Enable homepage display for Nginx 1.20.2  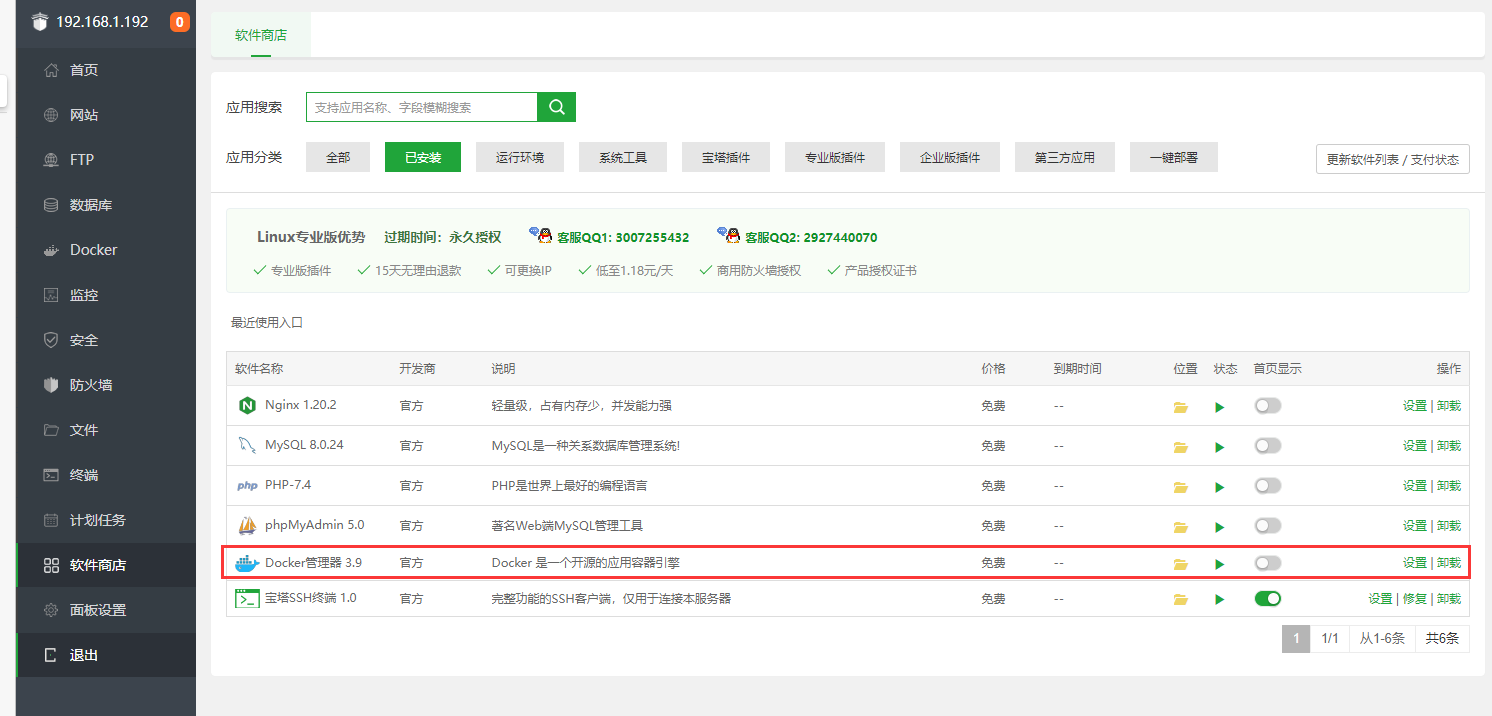[x=1267, y=405]
